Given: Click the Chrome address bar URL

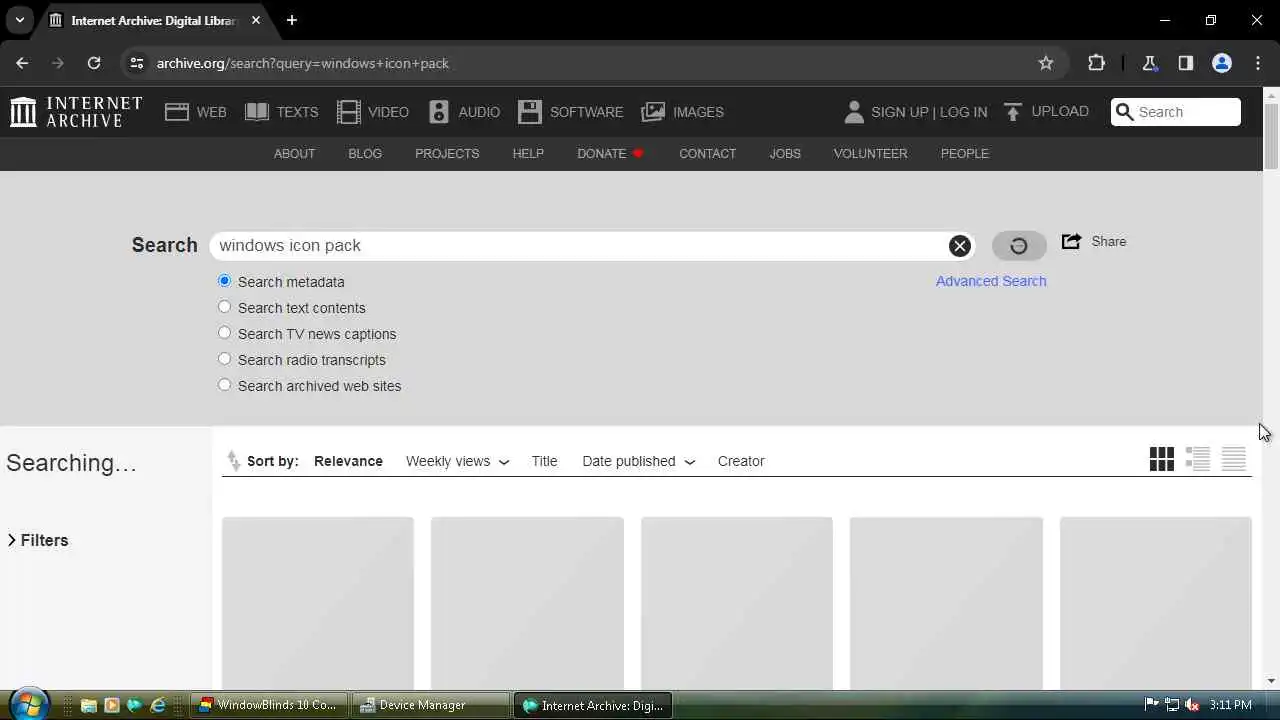Looking at the screenshot, I should click(x=303, y=63).
